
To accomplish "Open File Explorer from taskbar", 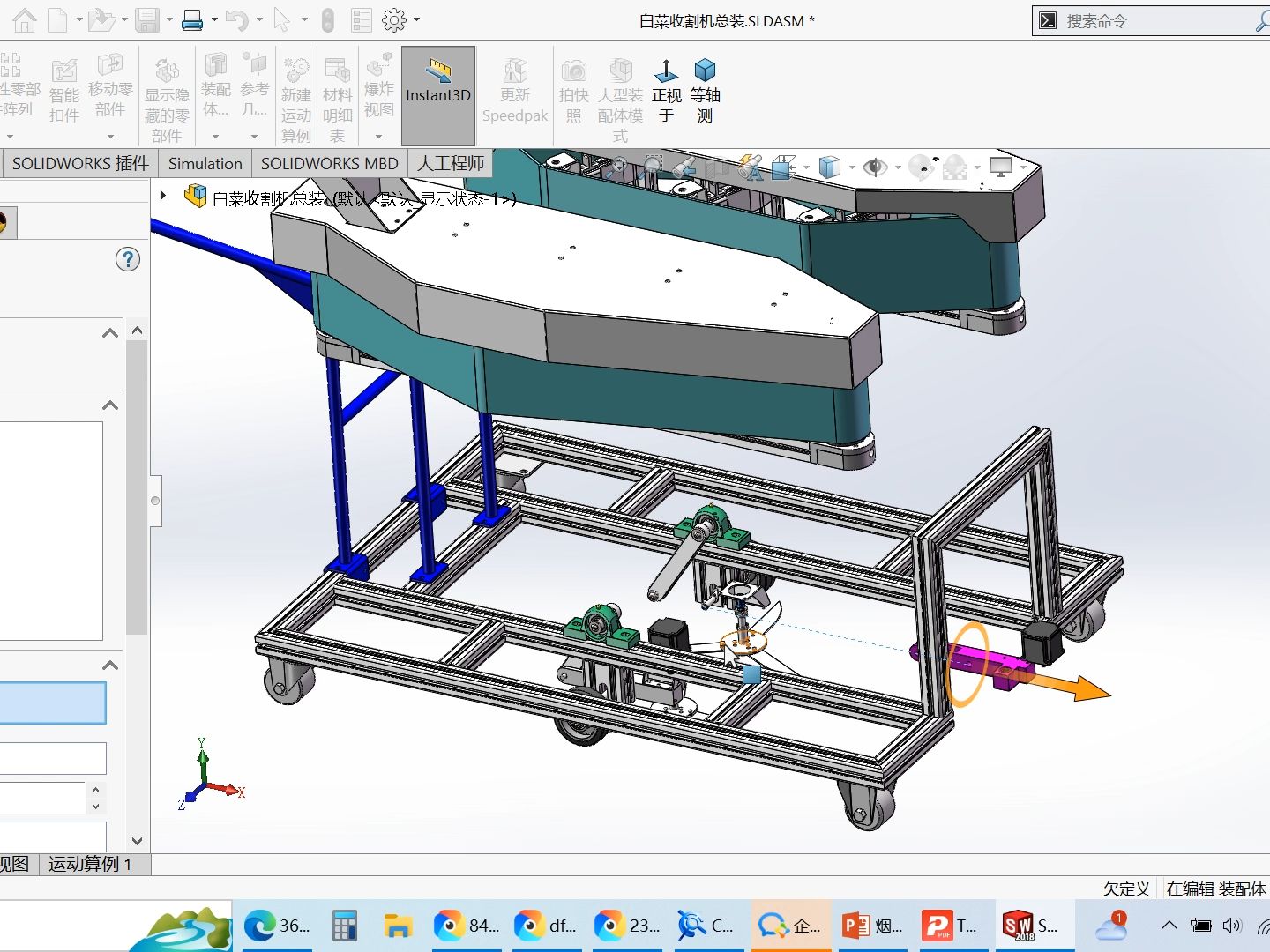I will tap(398, 926).
